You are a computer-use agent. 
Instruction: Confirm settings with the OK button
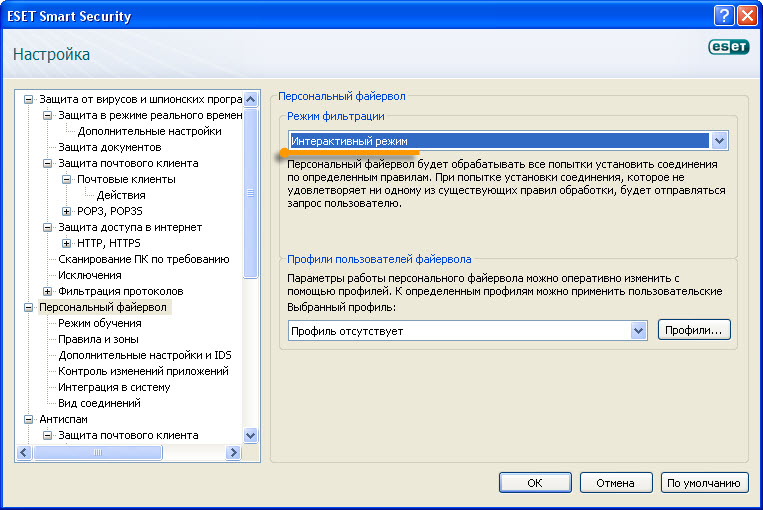535,483
